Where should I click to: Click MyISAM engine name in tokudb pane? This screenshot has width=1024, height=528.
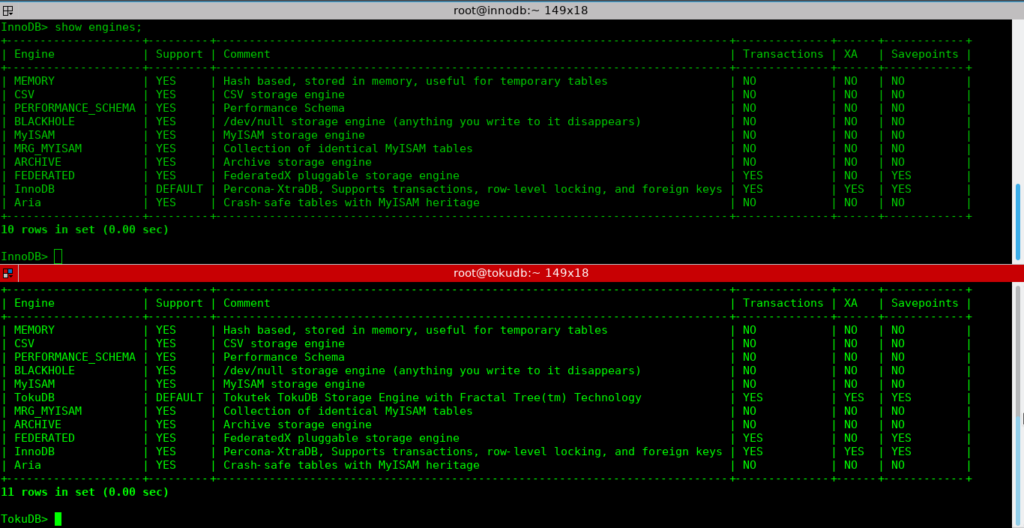coord(35,384)
